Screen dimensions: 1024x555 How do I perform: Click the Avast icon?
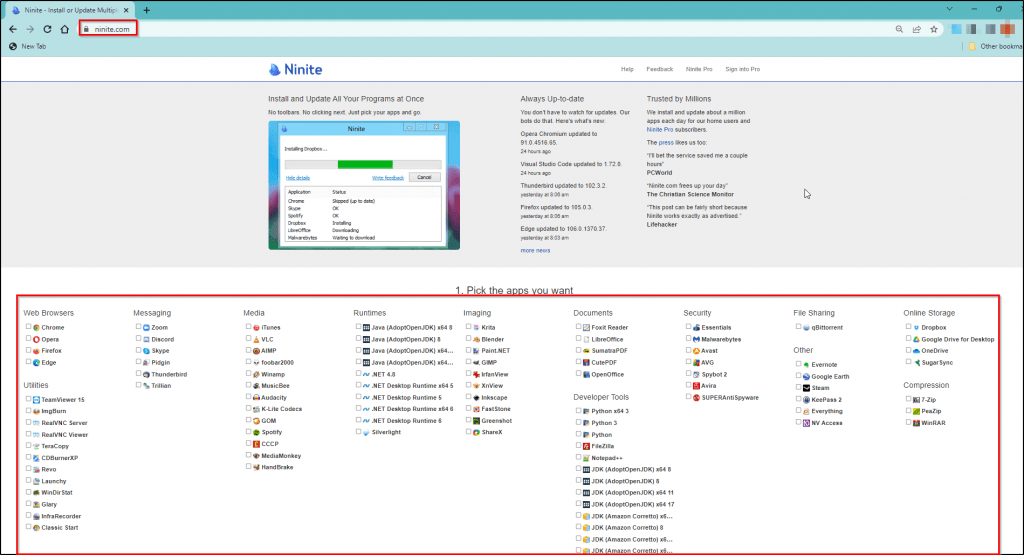click(x=696, y=351)
